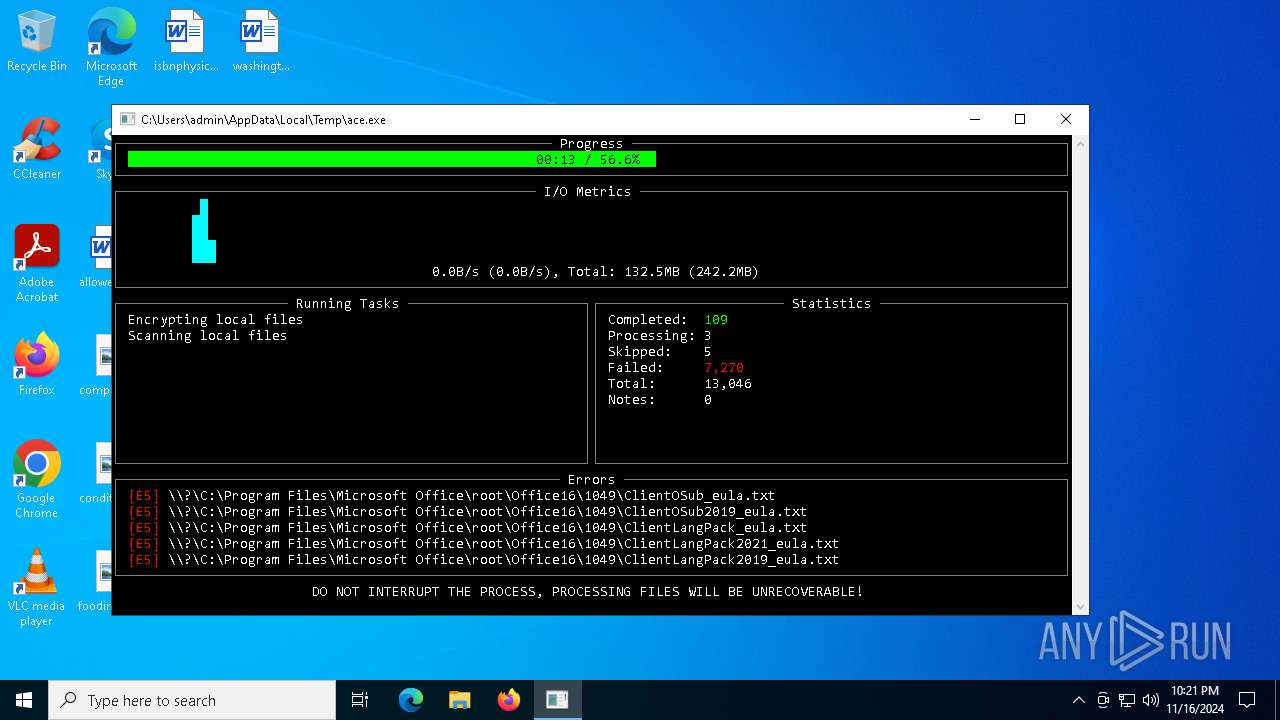Click the Processing count line
Image resolution: width=1280 pixels, height=720 pixels.
pos(659,335)
